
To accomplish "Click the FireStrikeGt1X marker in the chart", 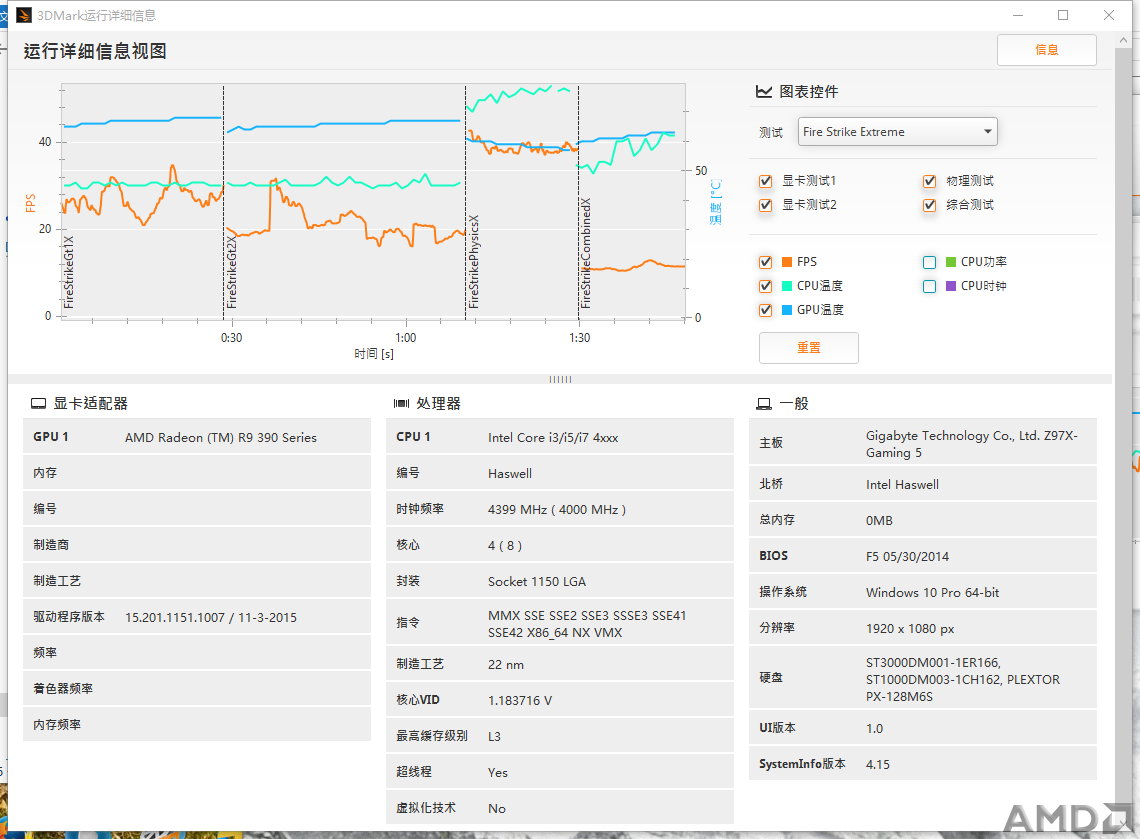I will (69, 272).
